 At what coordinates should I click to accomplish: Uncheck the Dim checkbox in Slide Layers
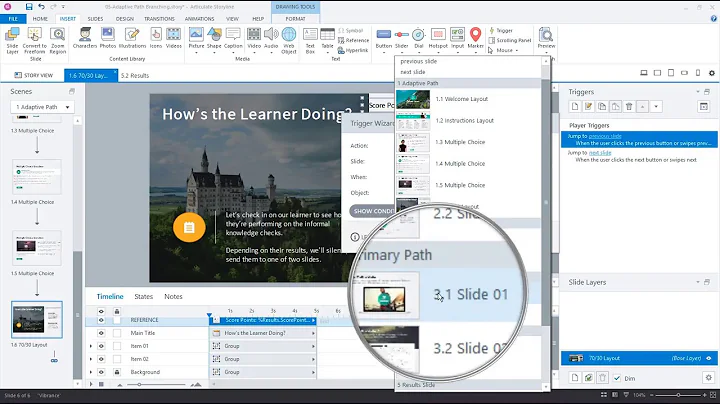point(617,378)
